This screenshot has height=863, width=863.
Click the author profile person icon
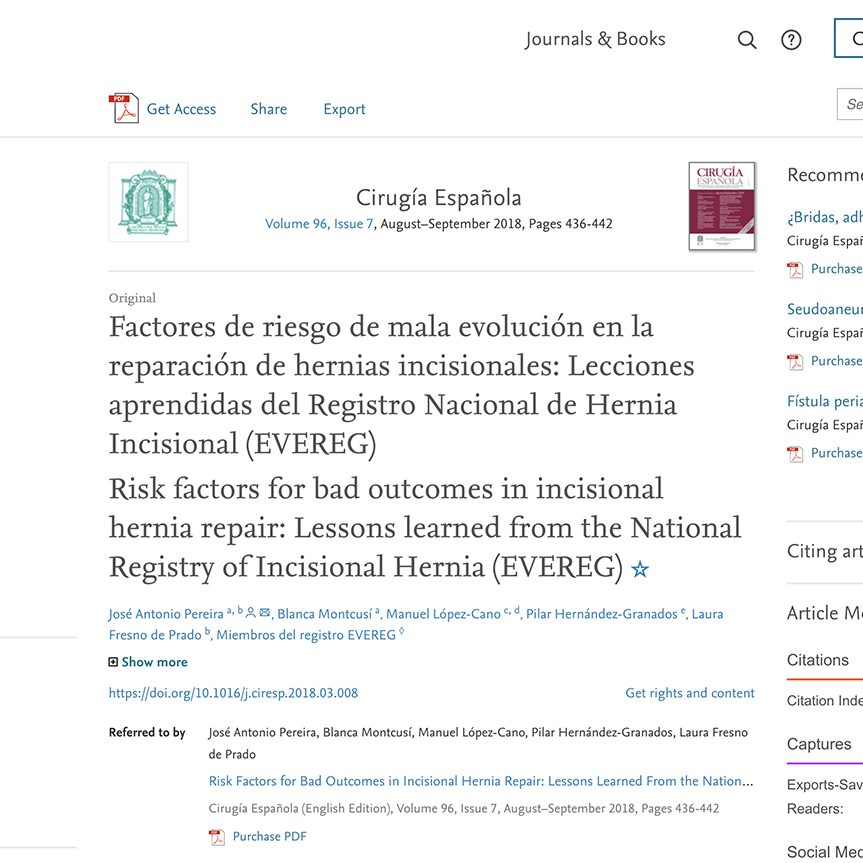[250, 612]
